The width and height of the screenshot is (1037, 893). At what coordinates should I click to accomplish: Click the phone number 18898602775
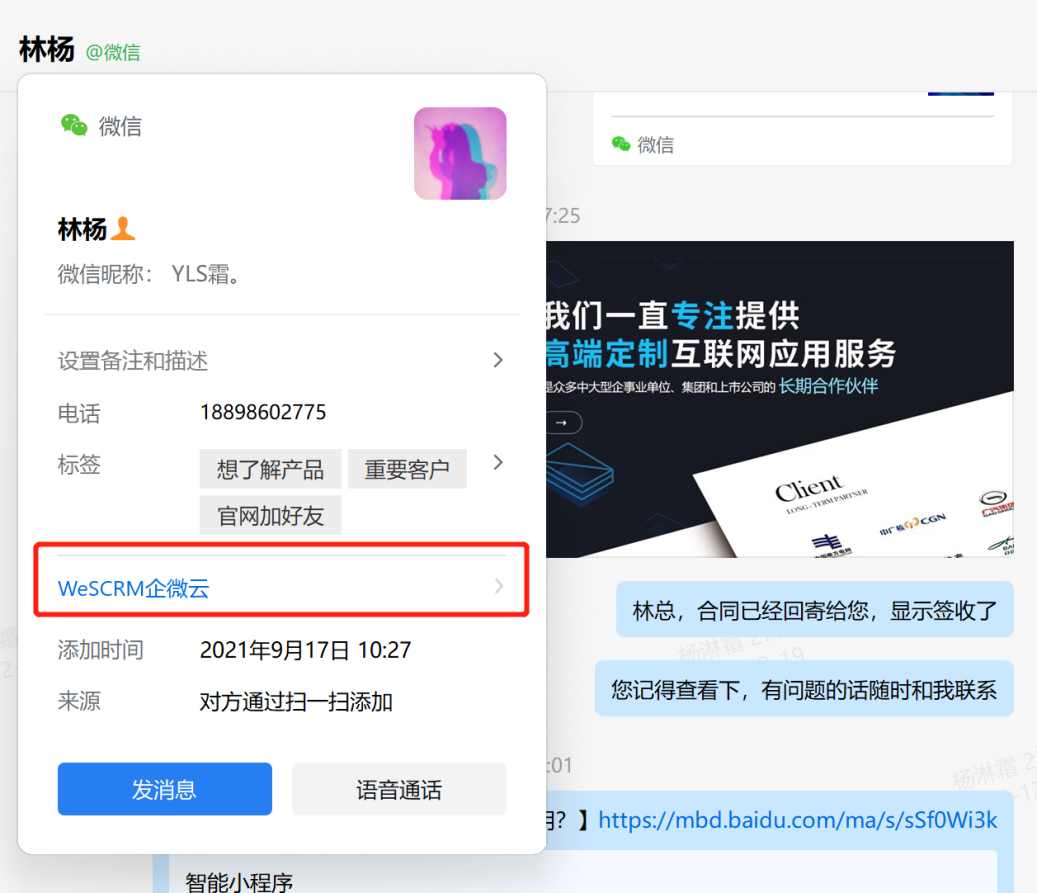263,412
